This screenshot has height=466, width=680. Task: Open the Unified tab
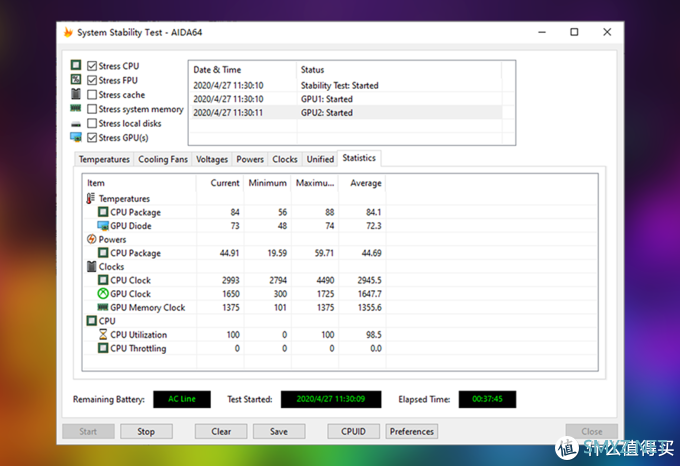tap(320, 159)
